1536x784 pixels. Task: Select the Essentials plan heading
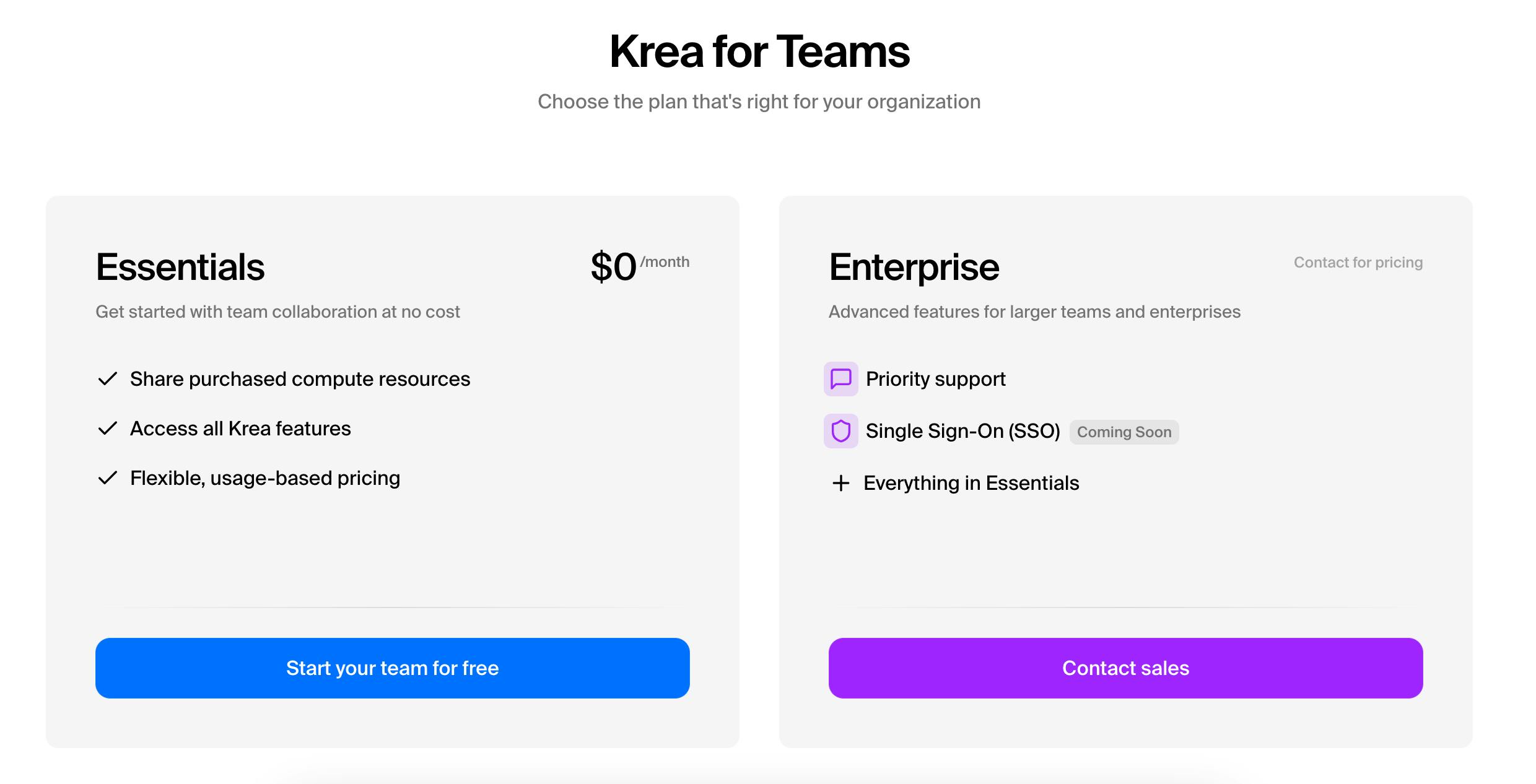coord(180,267)
